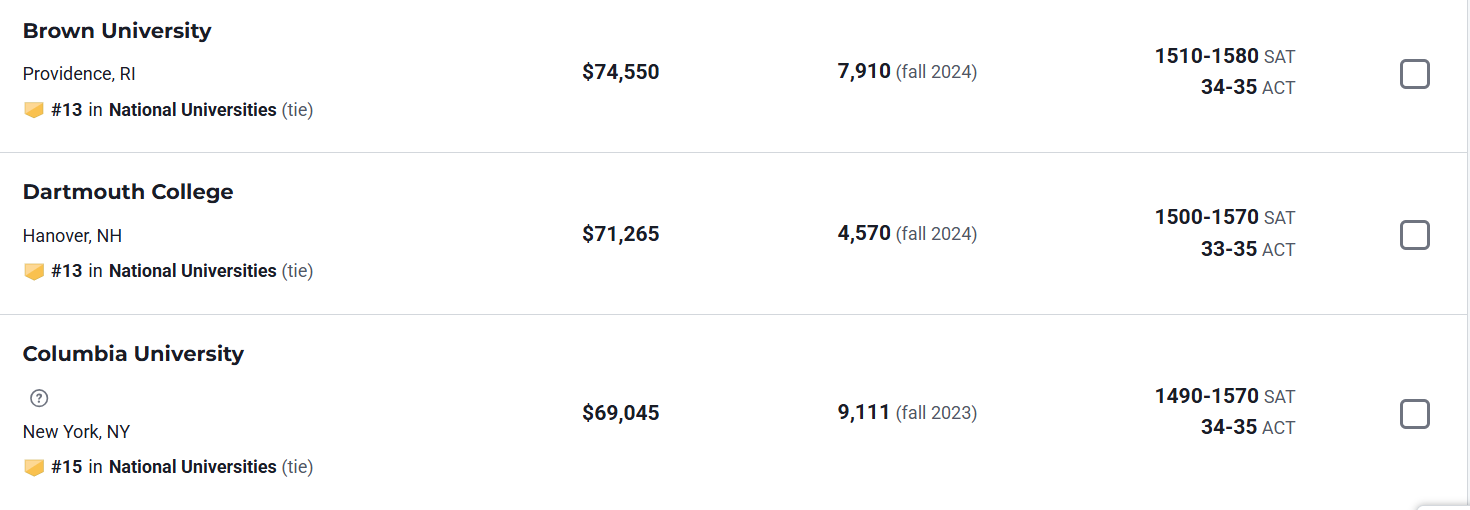Click Columbia's $69,045 tuition figure
1470x510 pixels.
tap(621, 413)
